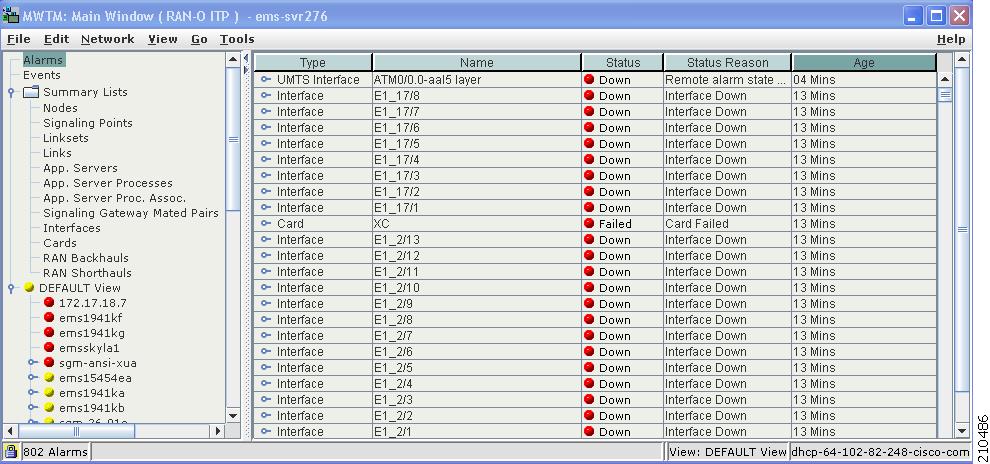The width and height of the screenshot is (990, 464).
Task: Click key icon in E1_17/8 row
Action: click(266, 95)
